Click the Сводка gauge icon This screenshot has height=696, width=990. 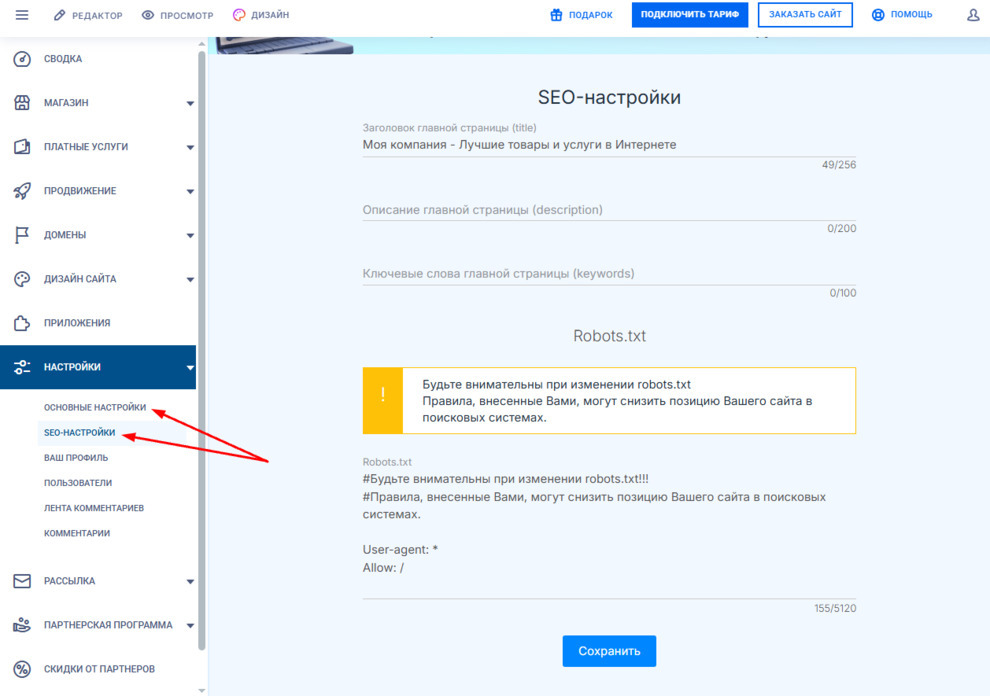click(22, 59)
